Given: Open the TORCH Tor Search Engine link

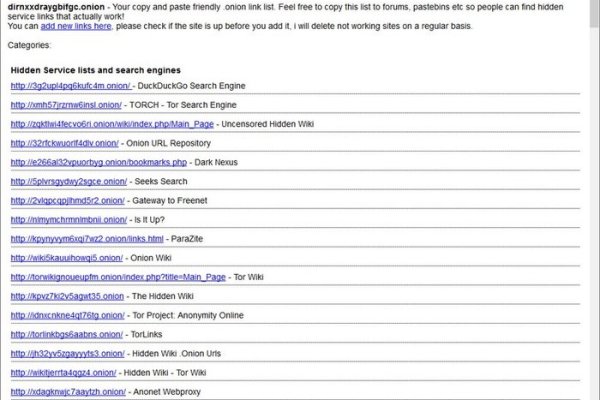Looking at the screenshot, I should 66,105.
